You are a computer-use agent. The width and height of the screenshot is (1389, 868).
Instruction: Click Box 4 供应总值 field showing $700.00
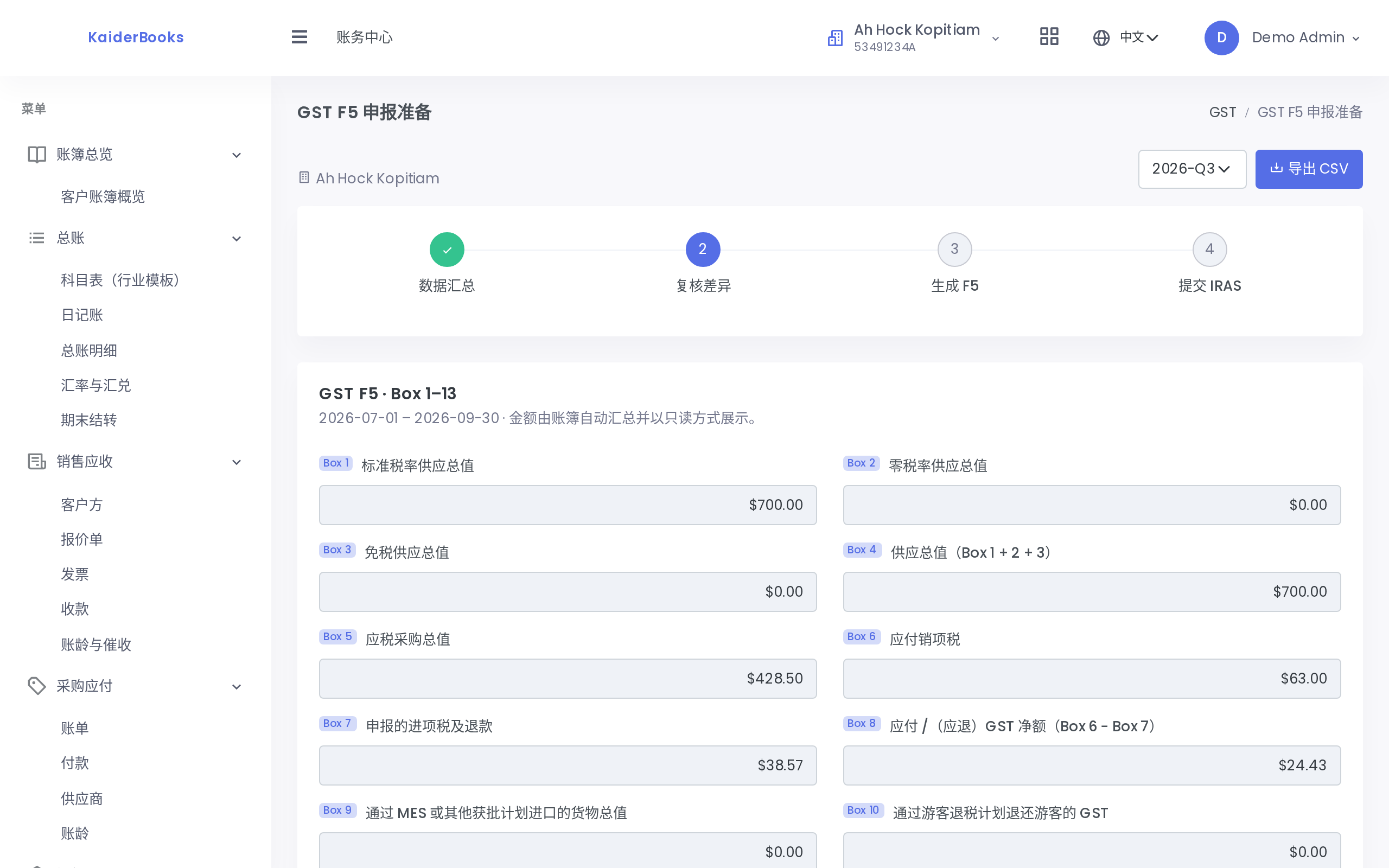tap(1092, 591)
